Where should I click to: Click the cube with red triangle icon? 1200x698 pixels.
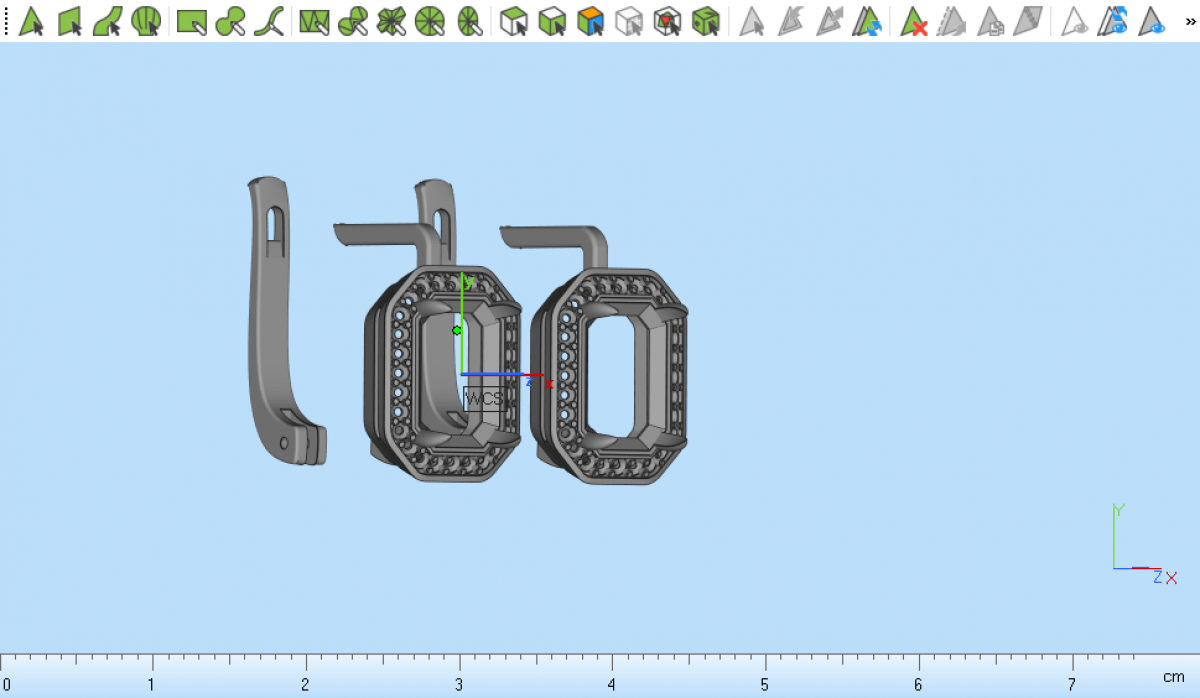(x=667, y=21)
